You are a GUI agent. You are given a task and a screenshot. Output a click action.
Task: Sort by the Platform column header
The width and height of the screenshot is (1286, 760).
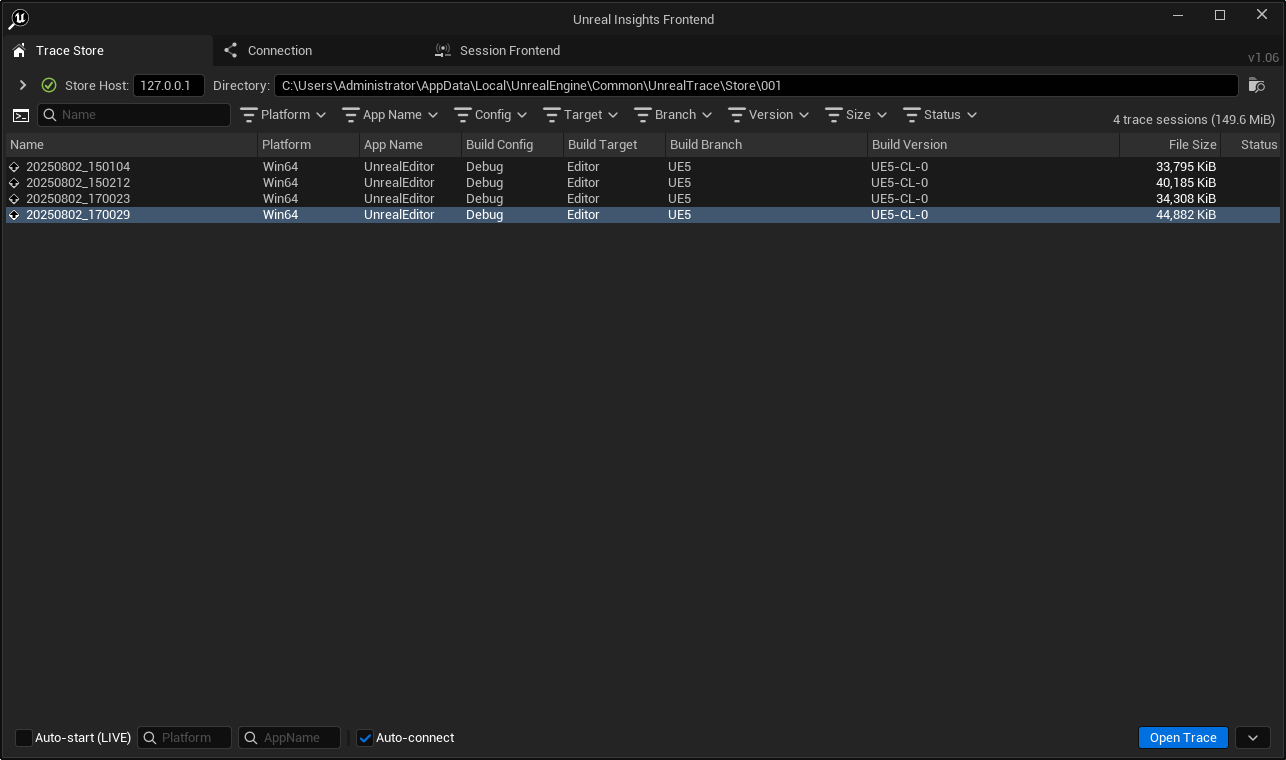tap(308, 145)
